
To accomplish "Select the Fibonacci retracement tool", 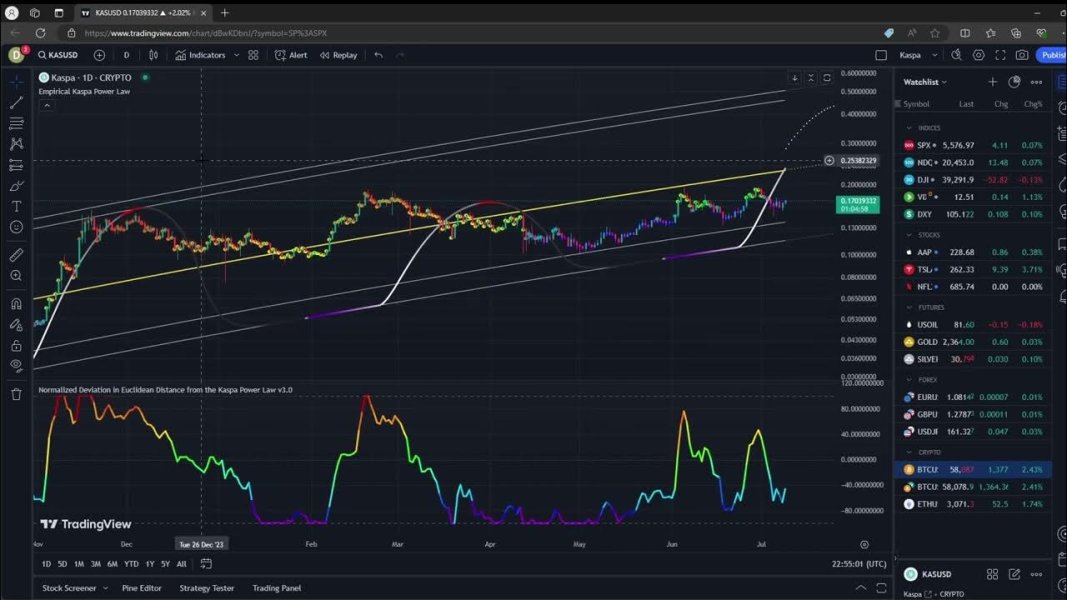I will pos(16,123).
